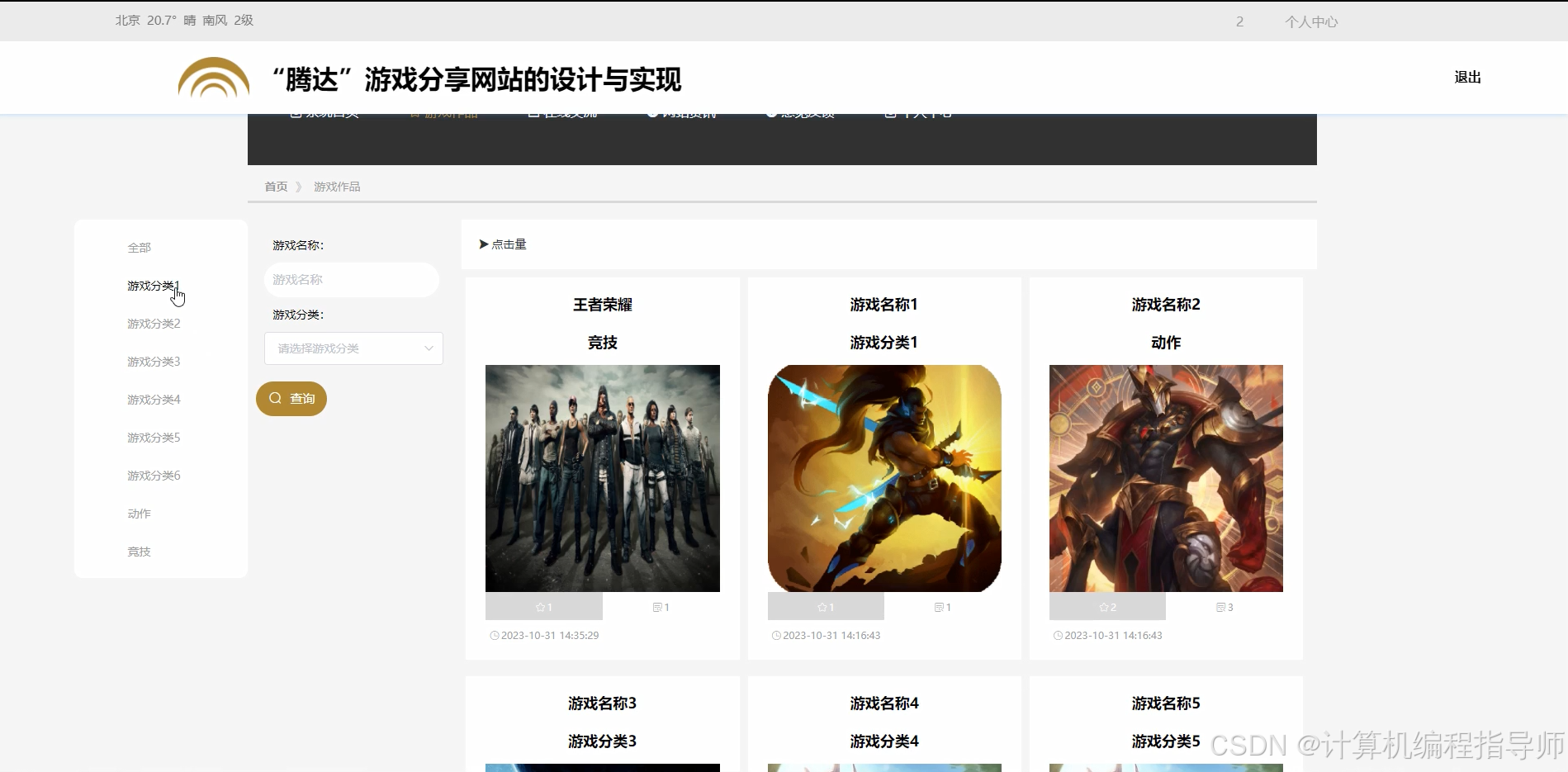Click the Beijing weather text in top bar

[x=184, y=21]
